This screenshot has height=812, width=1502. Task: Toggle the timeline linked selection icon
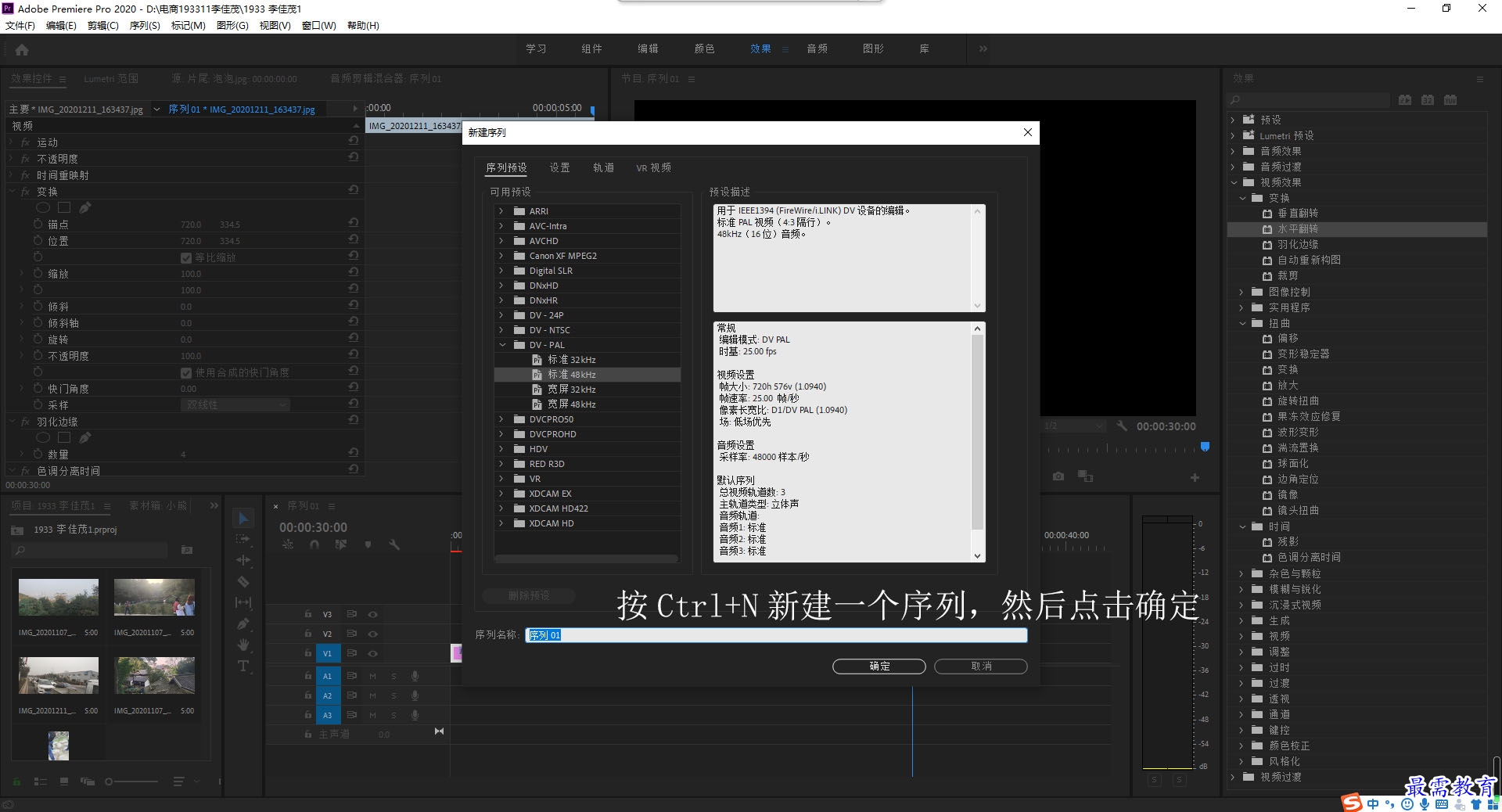pos(340,544)
